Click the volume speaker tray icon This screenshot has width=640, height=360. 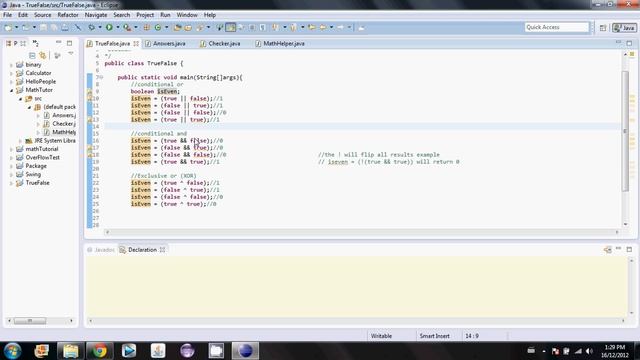(x=589, y=351)
